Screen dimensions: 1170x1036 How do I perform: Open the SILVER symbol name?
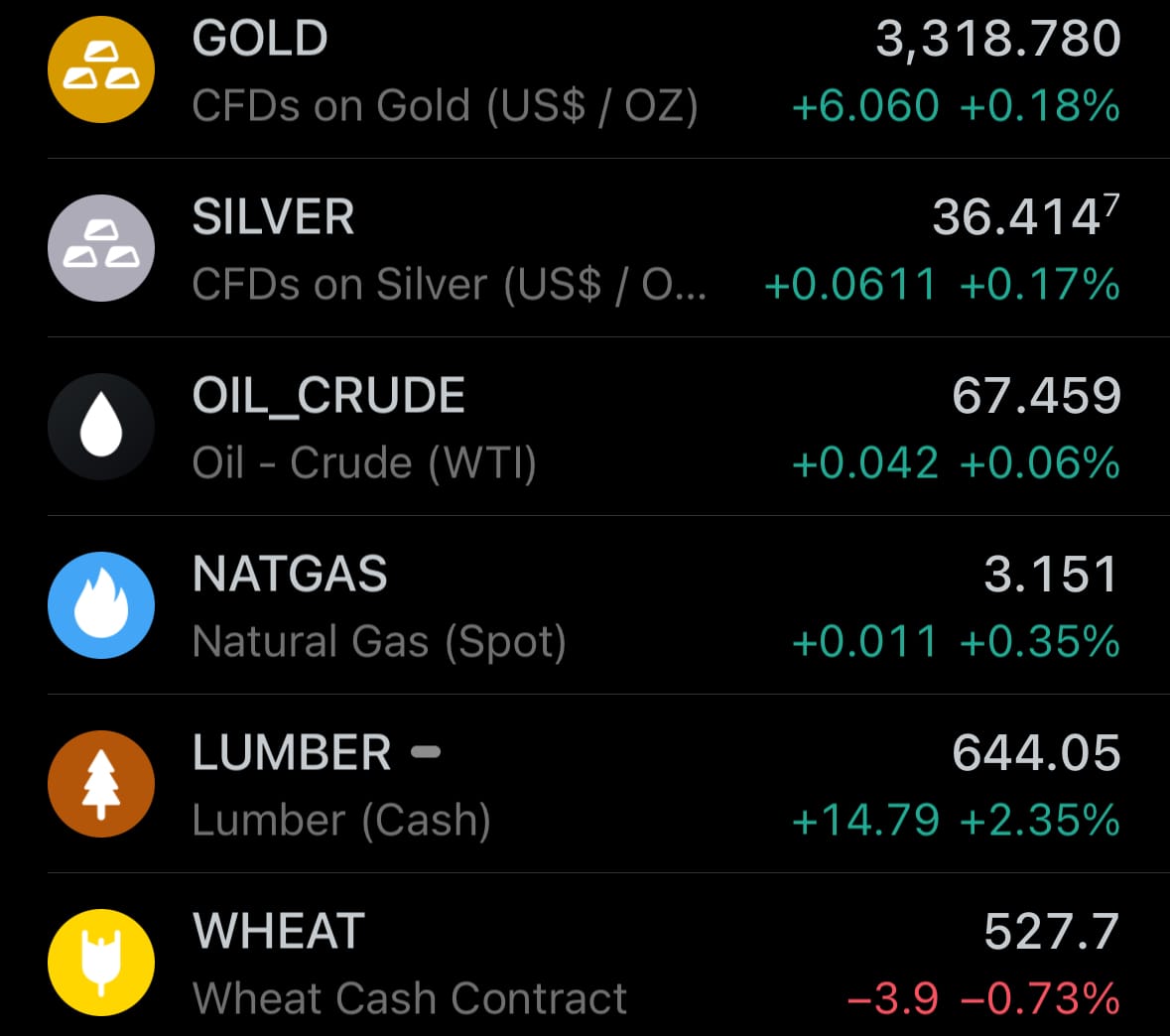(273, 216)
